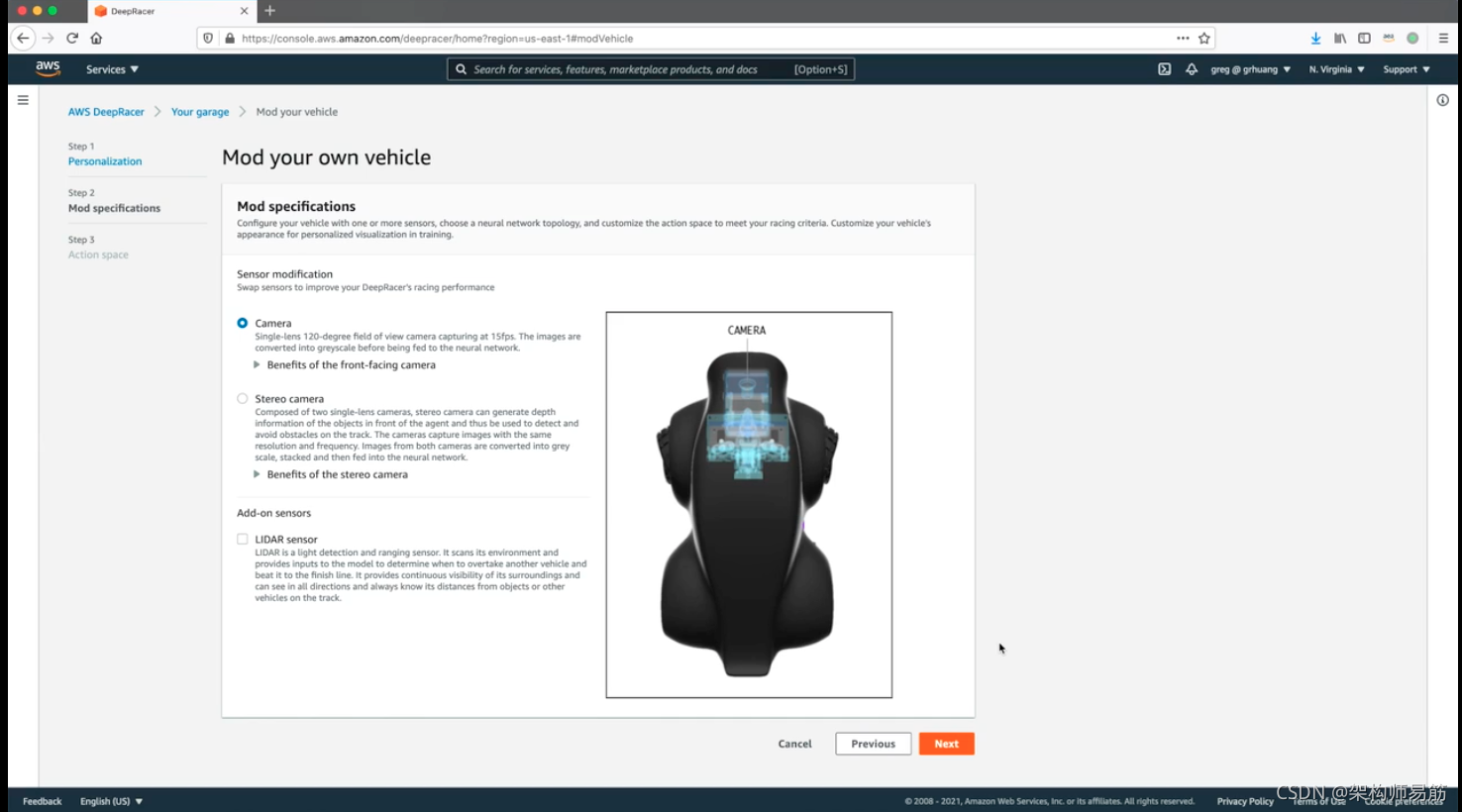Bookmark this page with the star icon
This screenshot has height=812, width=1462.
[x=1204, y=38]
